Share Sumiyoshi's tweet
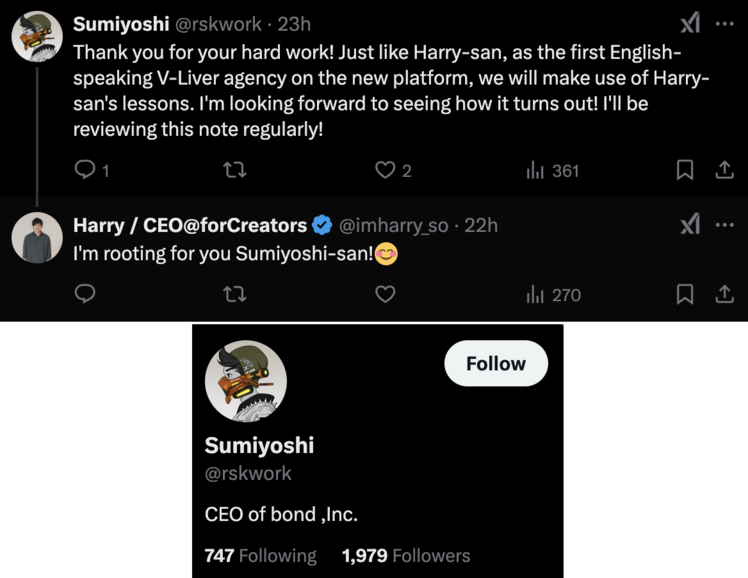 pos(724,171)
